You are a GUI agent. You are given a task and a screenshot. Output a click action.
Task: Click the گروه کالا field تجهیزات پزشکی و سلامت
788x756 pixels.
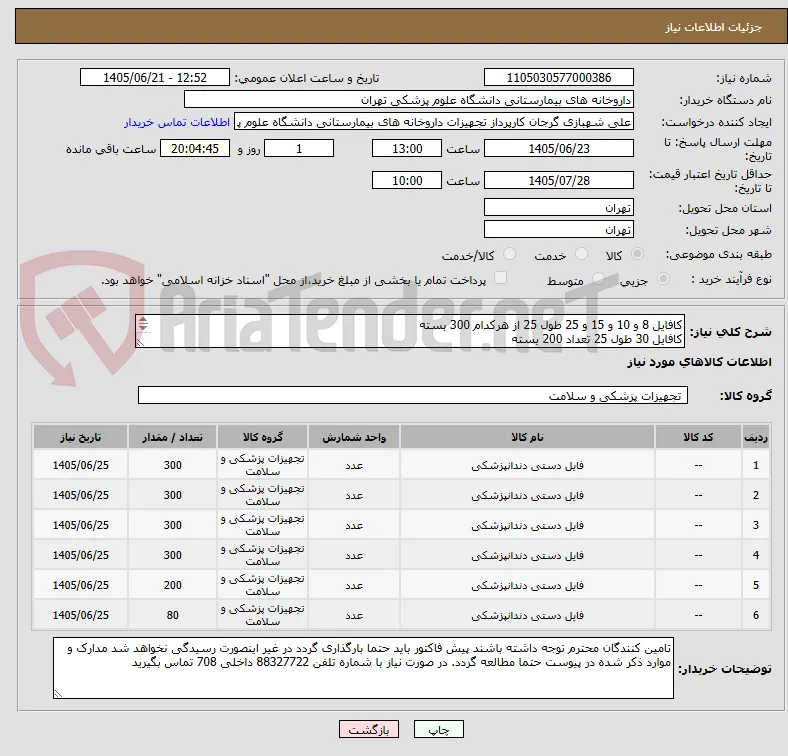point(413,395)
